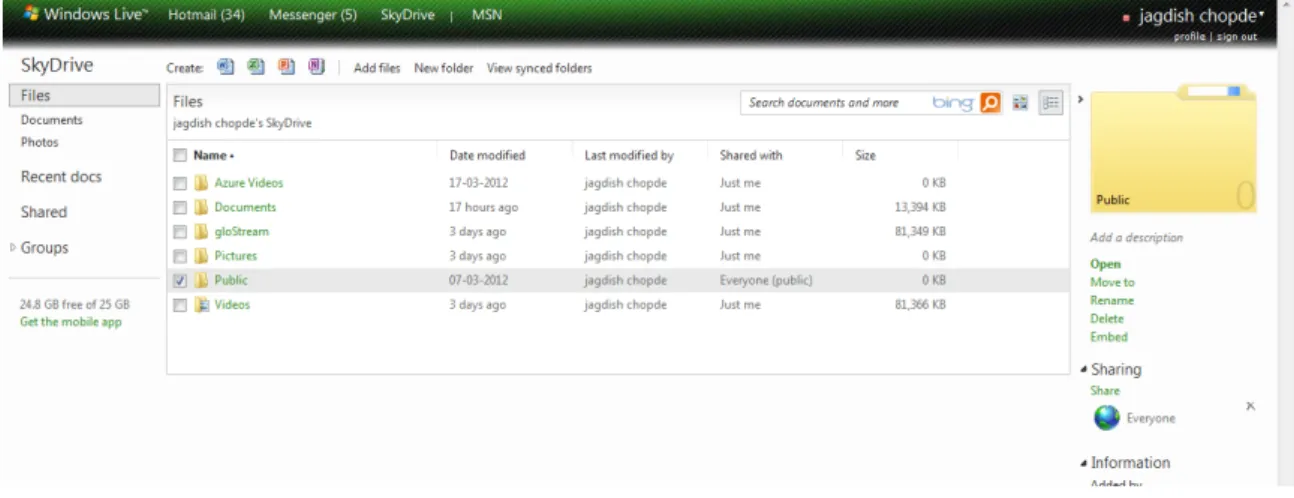This screenshot has width=1294, height=498.
Task: Click the Everyone globe icon under Sharing
Action: click(x=1106, y=418)
